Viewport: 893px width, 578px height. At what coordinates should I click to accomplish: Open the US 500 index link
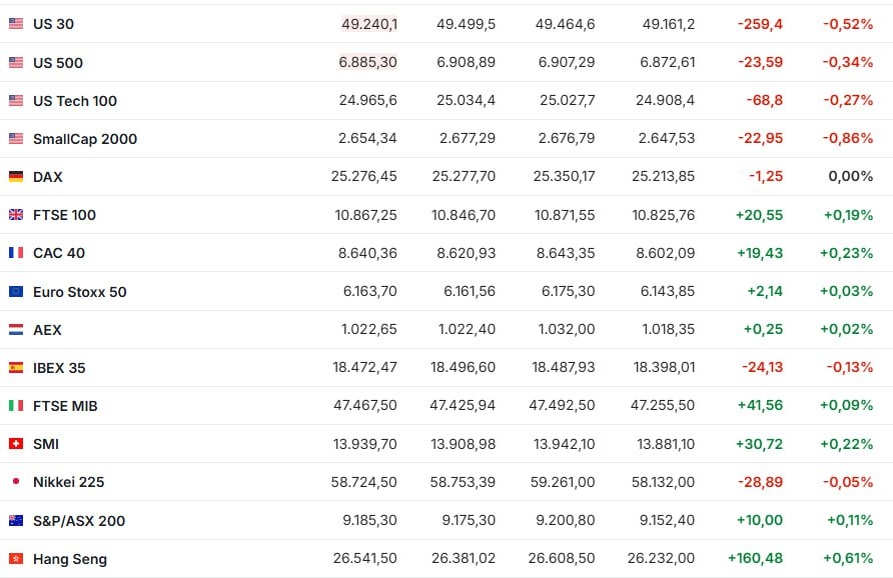[58, 63]
